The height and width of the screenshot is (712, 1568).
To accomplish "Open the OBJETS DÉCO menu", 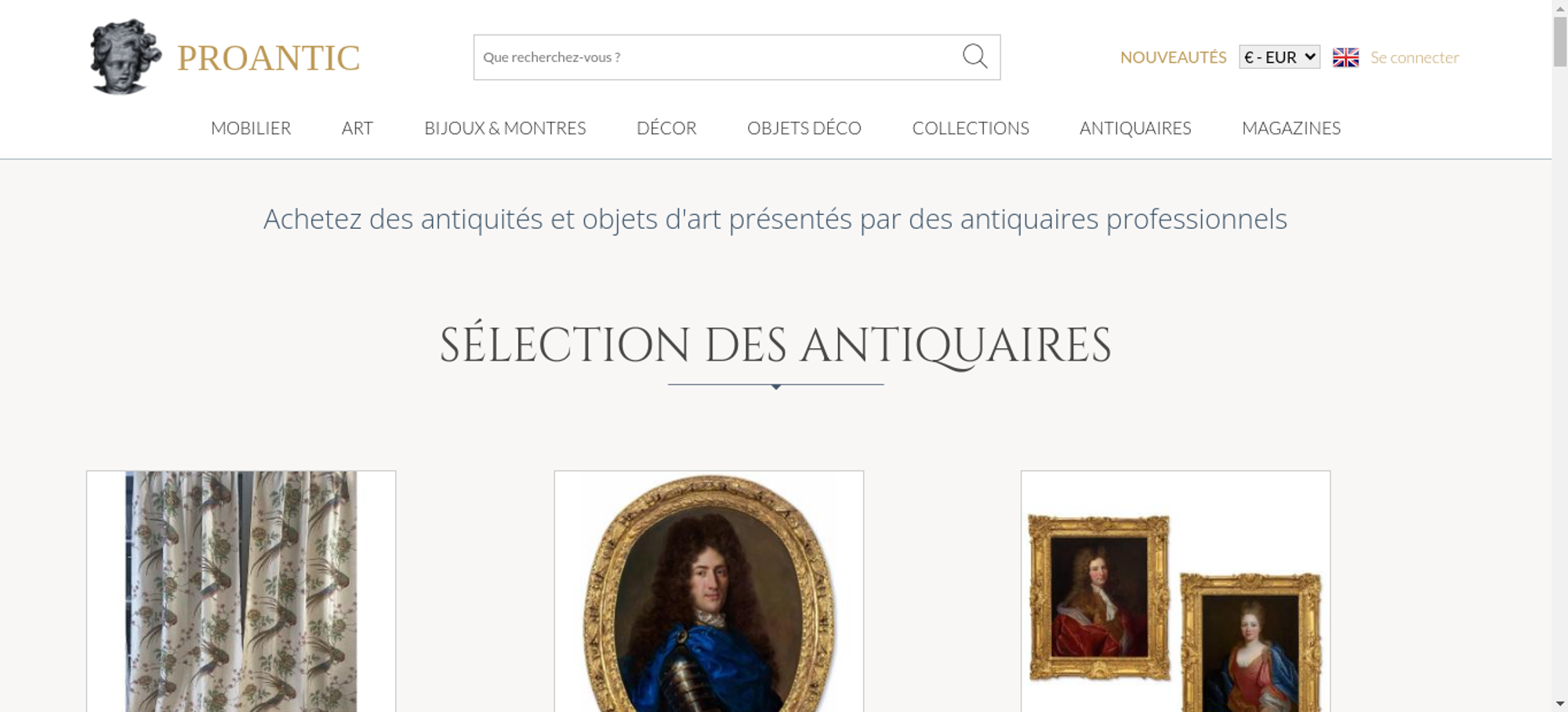I will 804,128.
